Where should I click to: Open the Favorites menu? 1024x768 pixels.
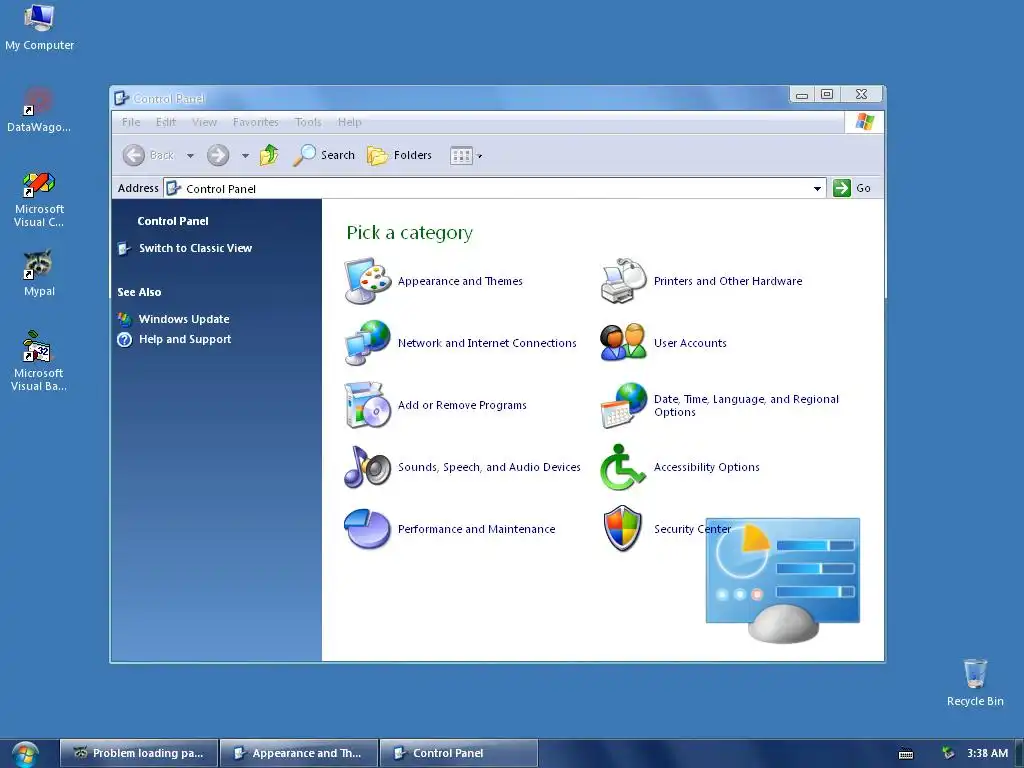(255, 122)
